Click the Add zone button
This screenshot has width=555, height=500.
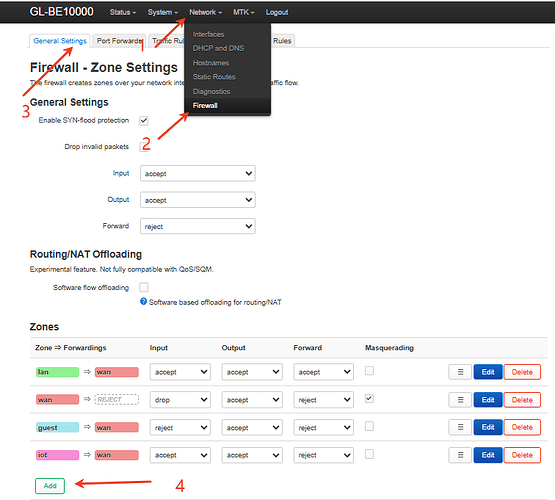(50, 486)
